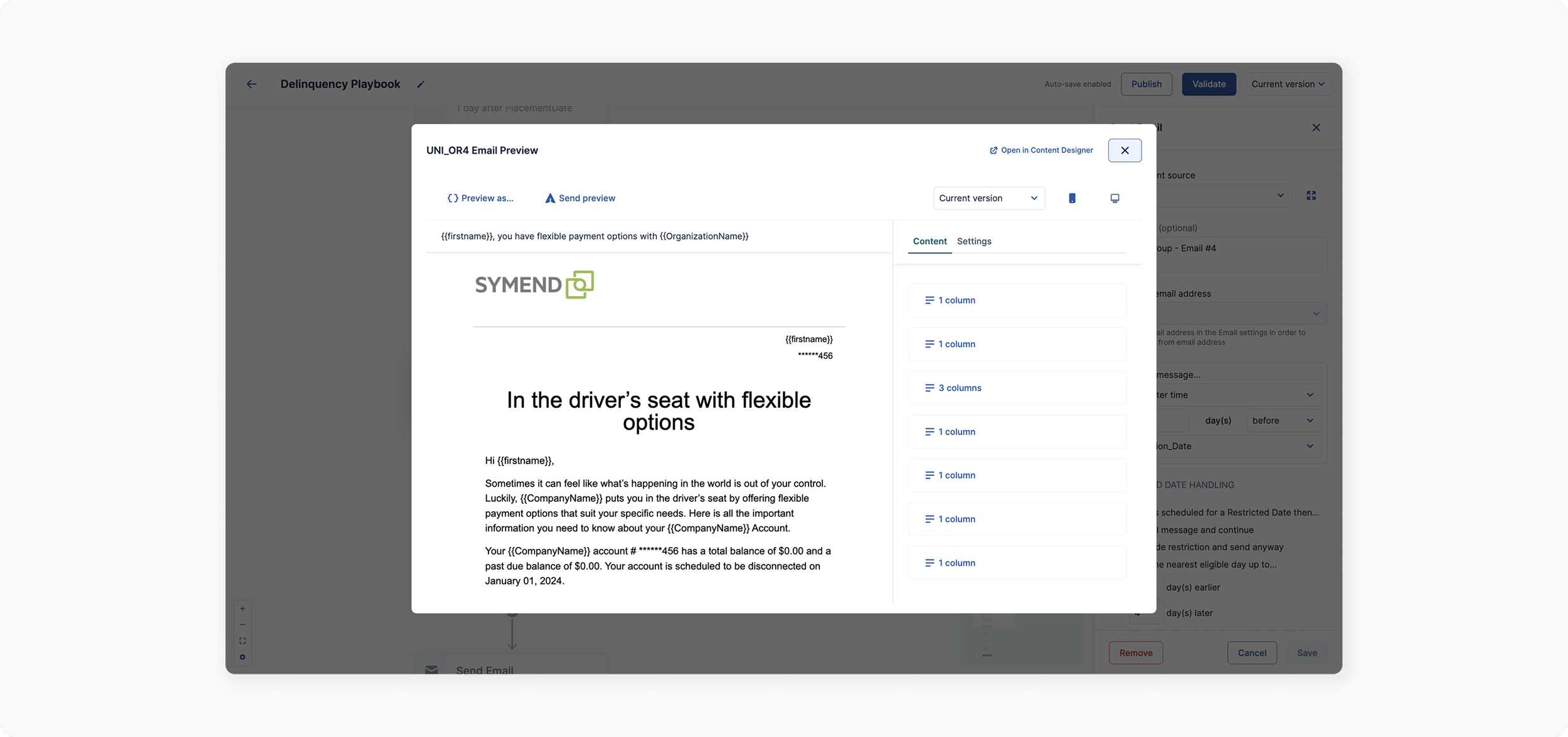The height and width of the screenshot is (737, 1568).
Task: Click the fullscreen preview icon in side panel
Action: click(x=1311, y=196)
